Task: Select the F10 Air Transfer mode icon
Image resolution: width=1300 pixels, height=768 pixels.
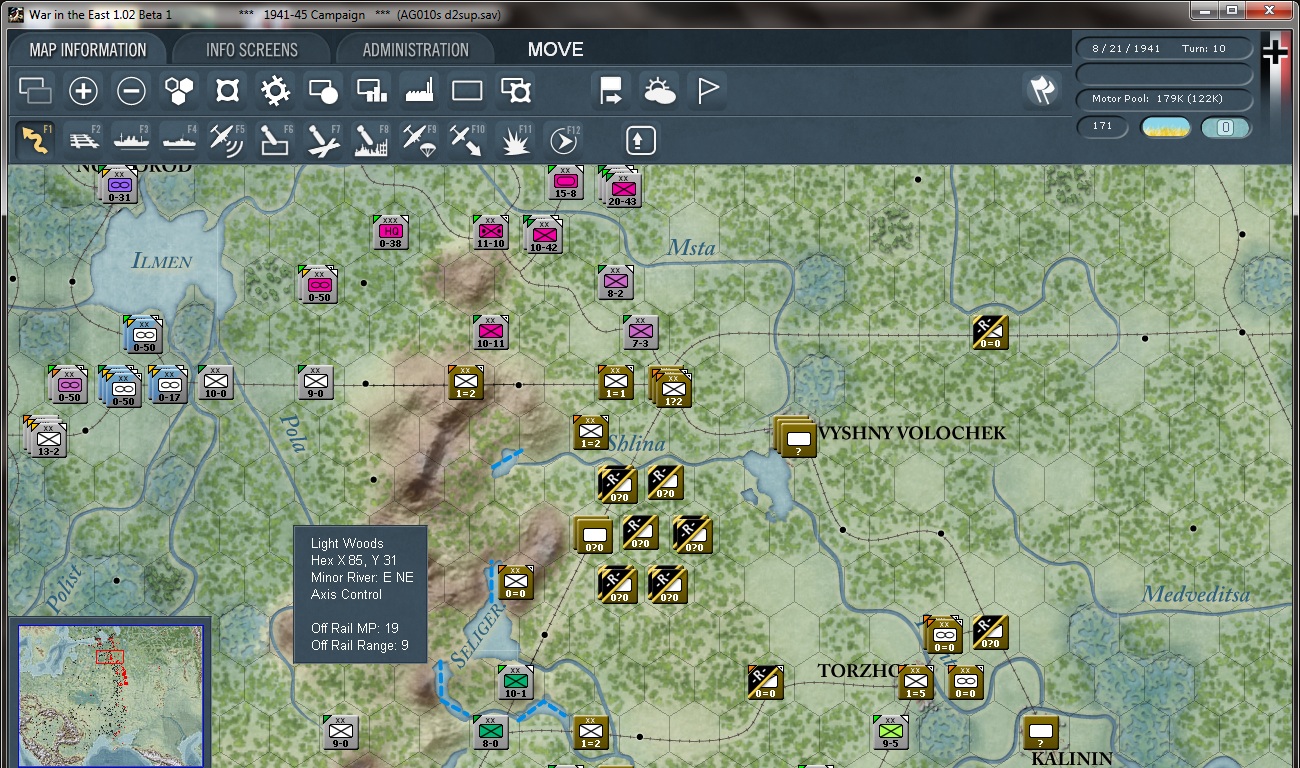Action: 467,139
